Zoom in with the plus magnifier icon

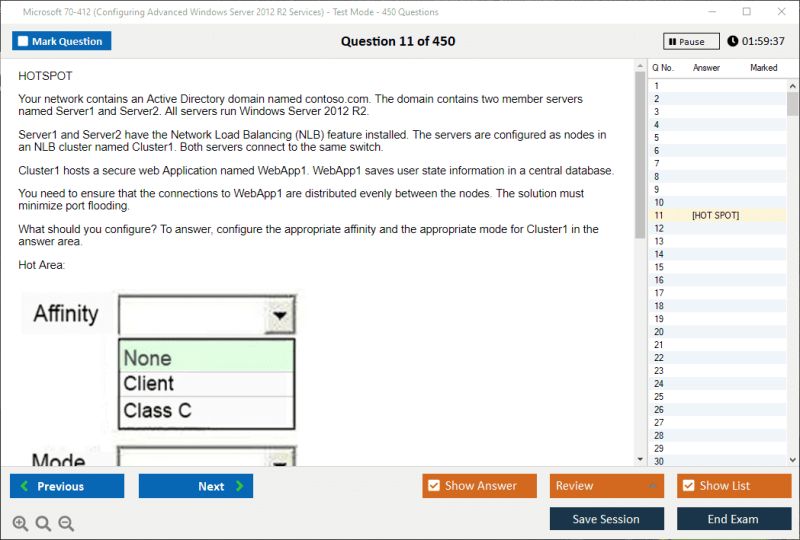point(20,523)
